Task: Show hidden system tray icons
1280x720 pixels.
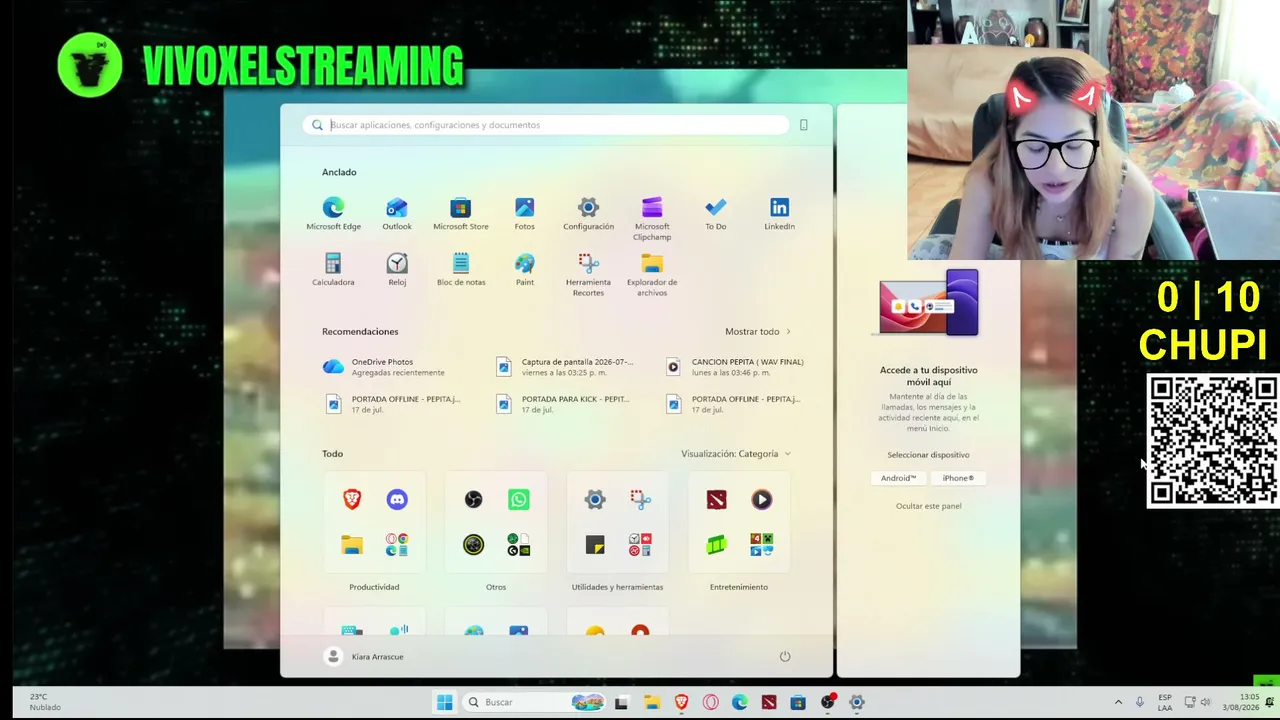Action: (x=1118, y=702)
